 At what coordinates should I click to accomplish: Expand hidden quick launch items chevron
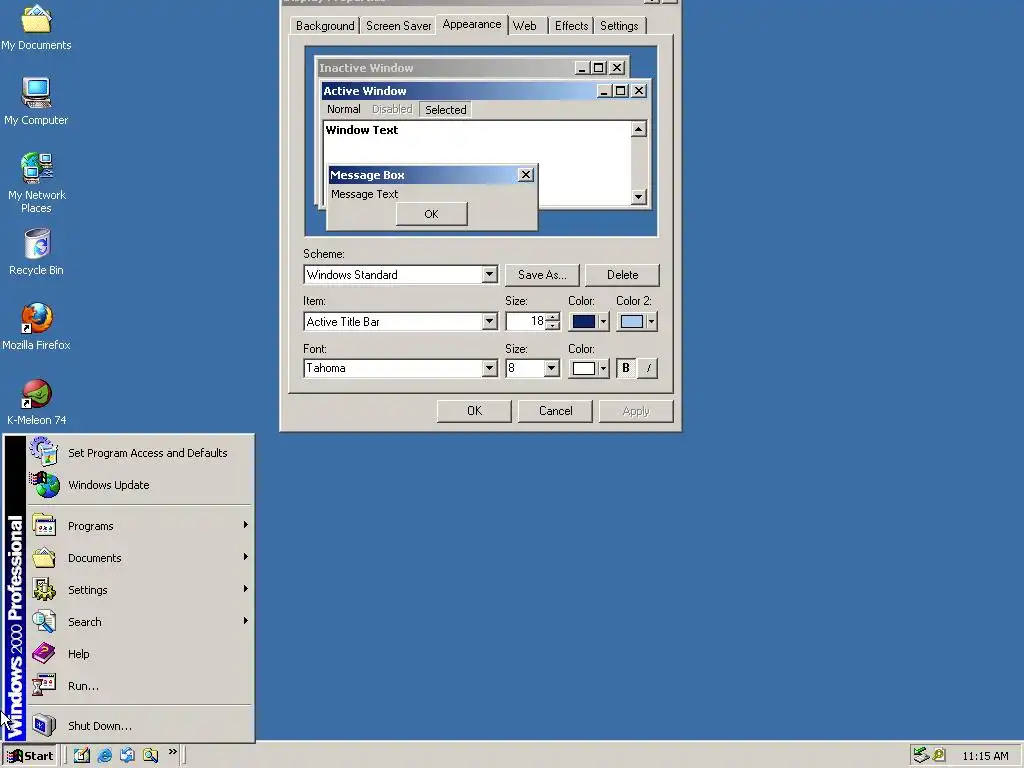pos(172,752)
